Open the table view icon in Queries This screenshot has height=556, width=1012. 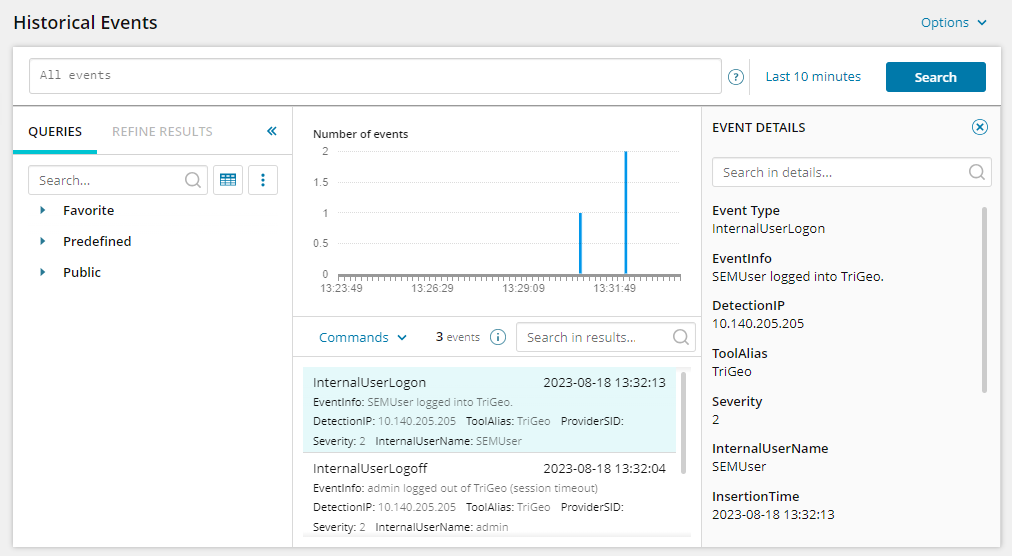click(228, 180)
